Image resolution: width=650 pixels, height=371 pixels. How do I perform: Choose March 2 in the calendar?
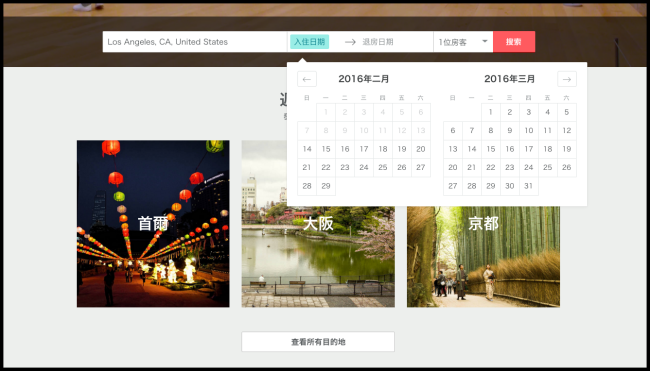[x=510, y=112]
